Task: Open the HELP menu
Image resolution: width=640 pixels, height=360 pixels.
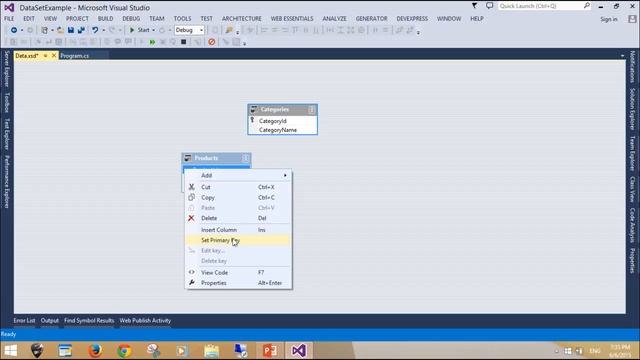Action: (x=477, y=19)
